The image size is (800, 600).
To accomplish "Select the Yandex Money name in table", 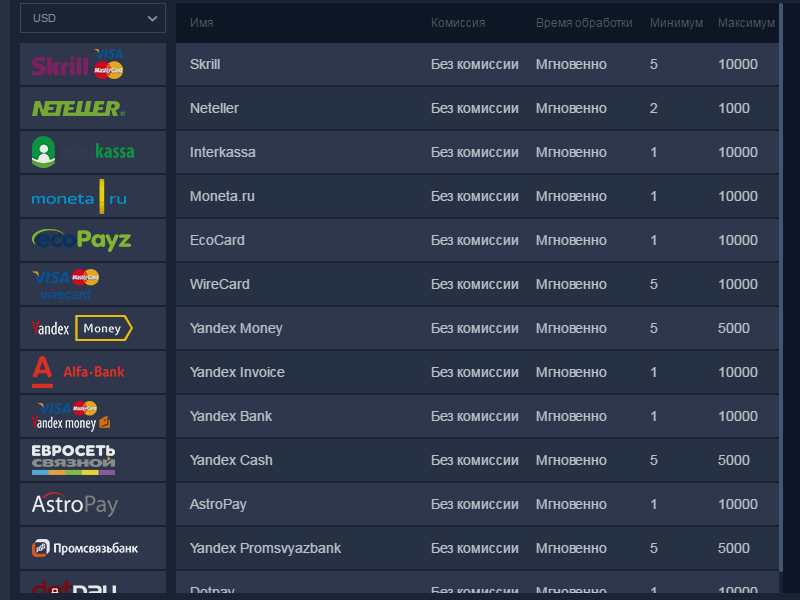I will click(236, 328).
